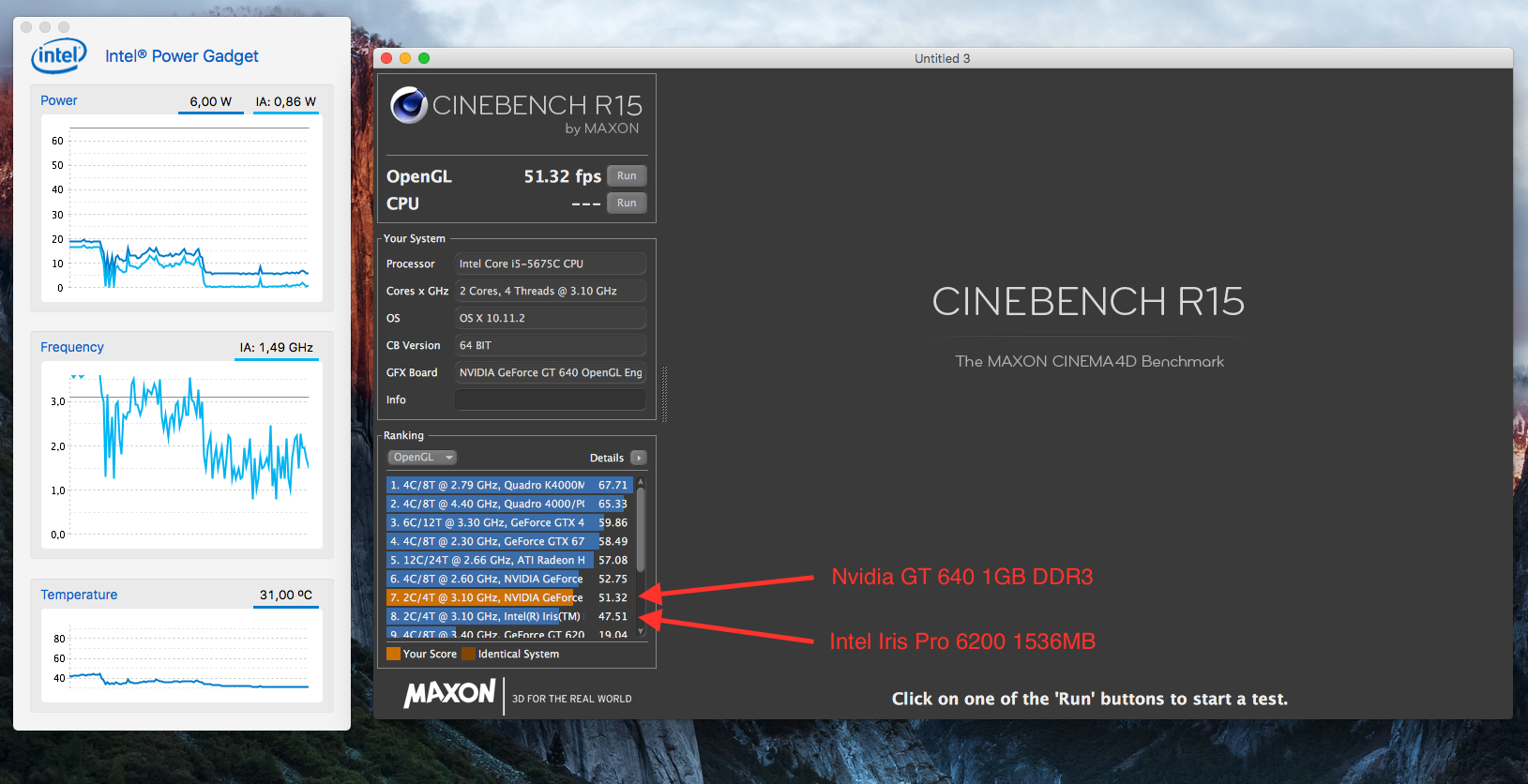1528x784 pixels.
Task: Click the 51.32 fps OpenGL score
Action: pyautogui.click(x=562, y=176)
